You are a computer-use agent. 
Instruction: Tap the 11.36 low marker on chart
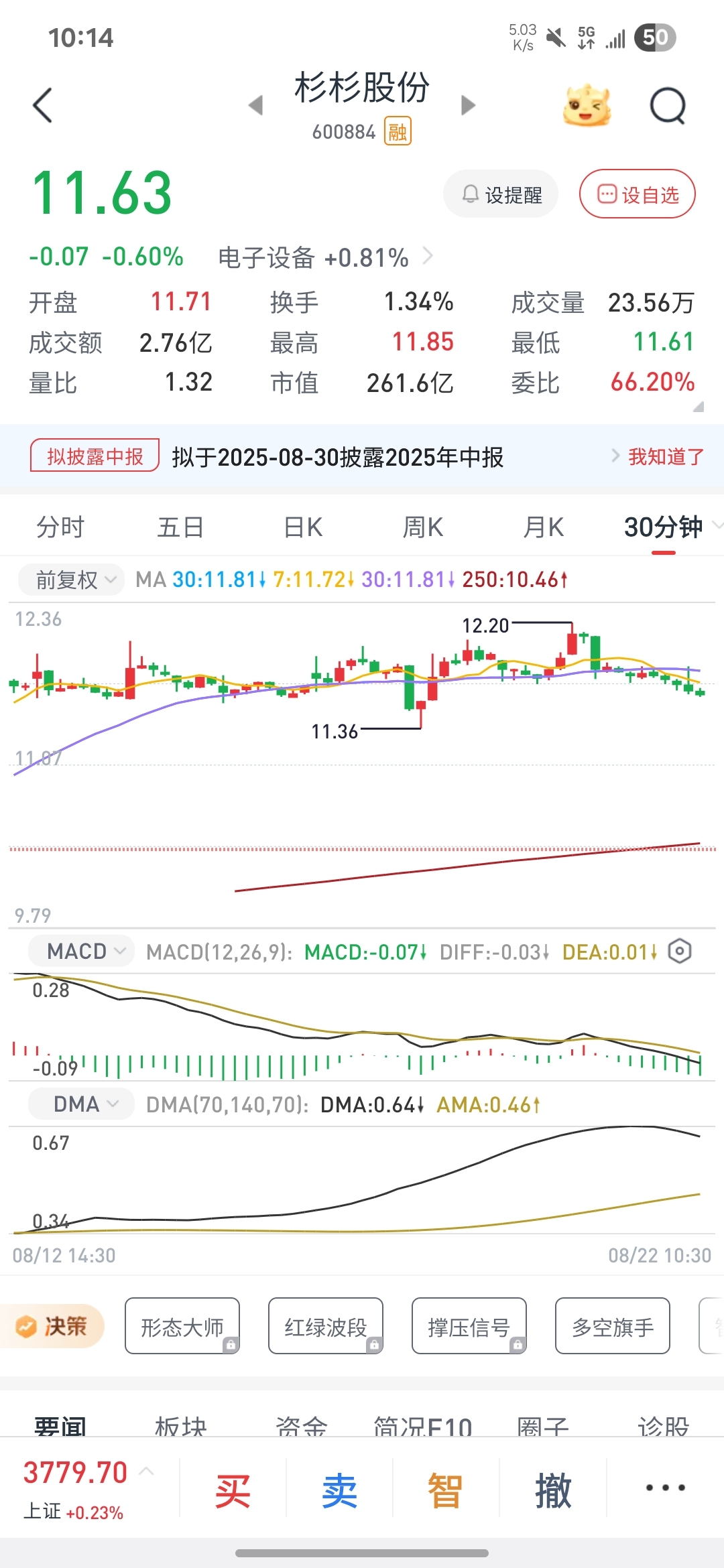335,731
